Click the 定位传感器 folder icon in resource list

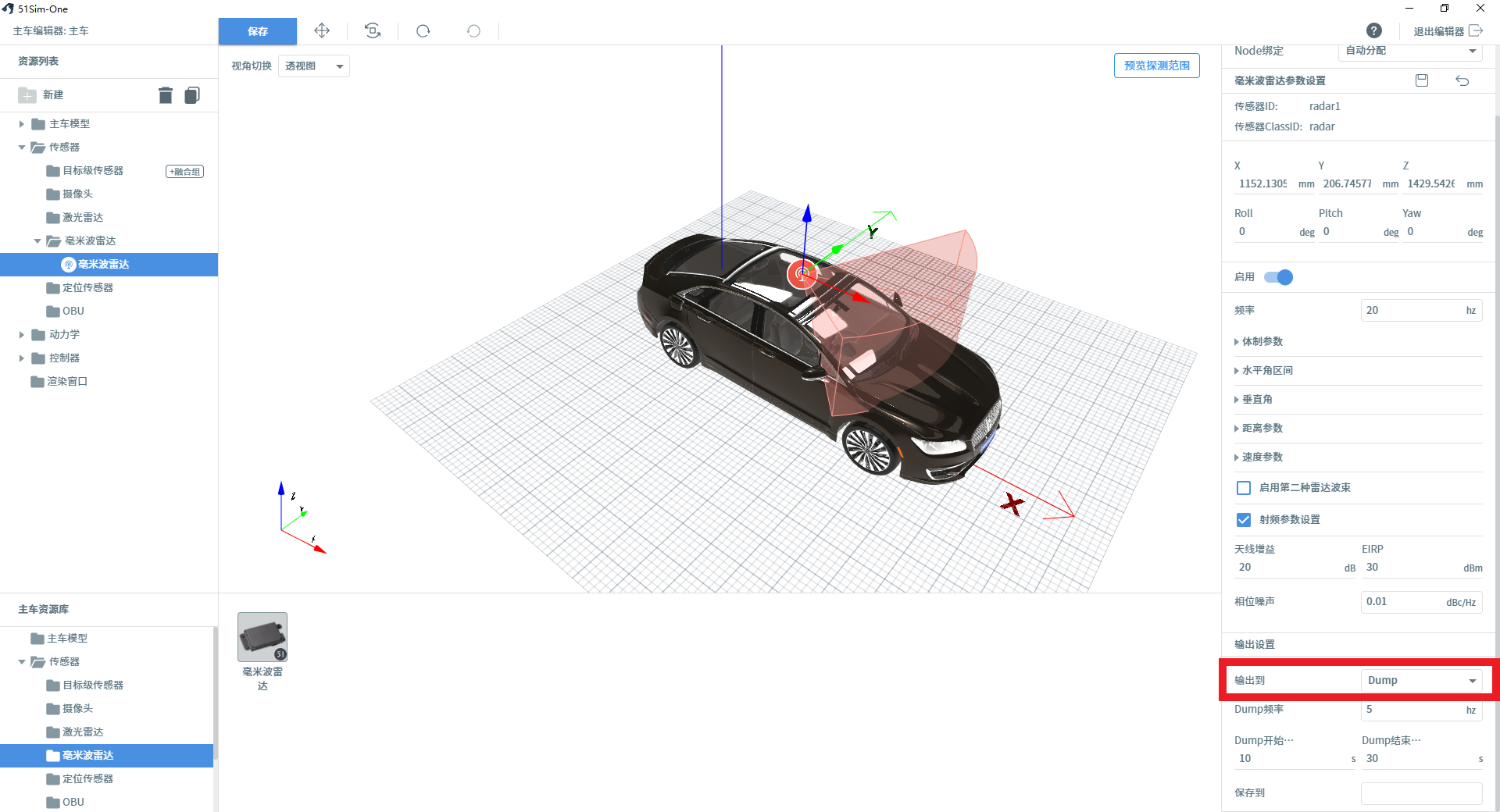(x=53, y=288)
